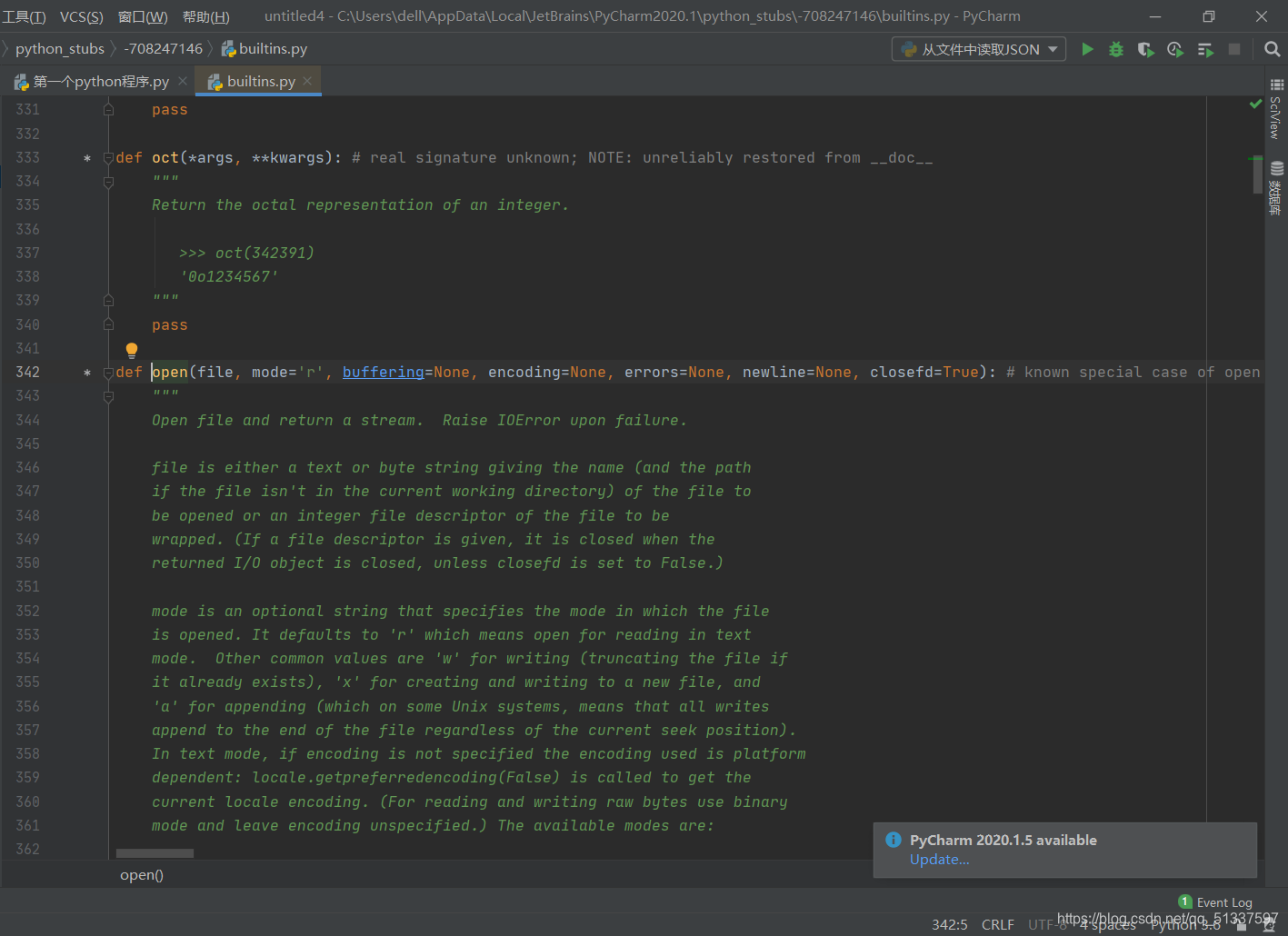Close the 第一个python程序.py tab
This screenshot has width=1288, height=936.
point(183,81)
